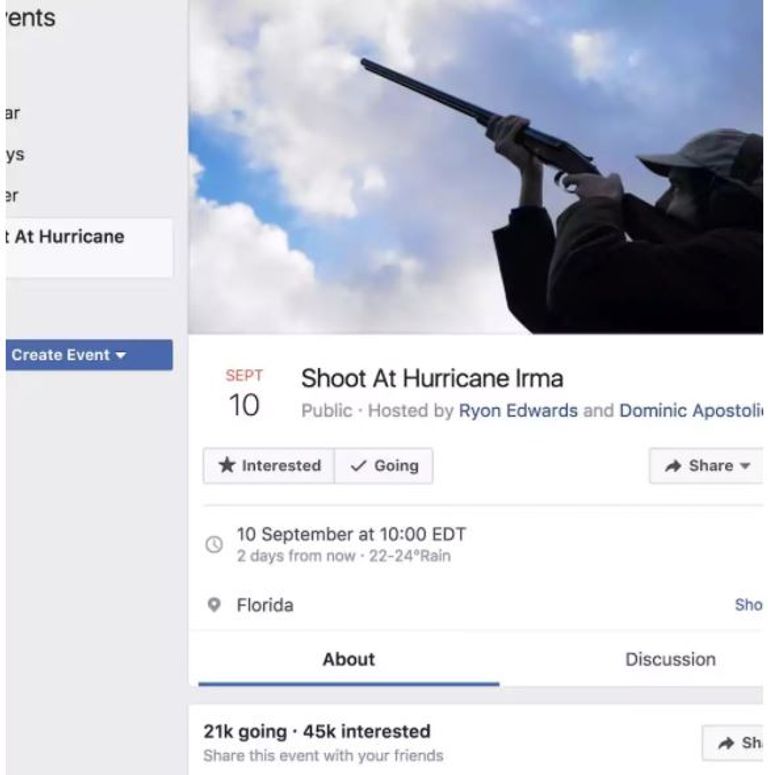Screen dimensions: 768x775
Task: Click the clock icon beside the event time
Action: point(213,544)
